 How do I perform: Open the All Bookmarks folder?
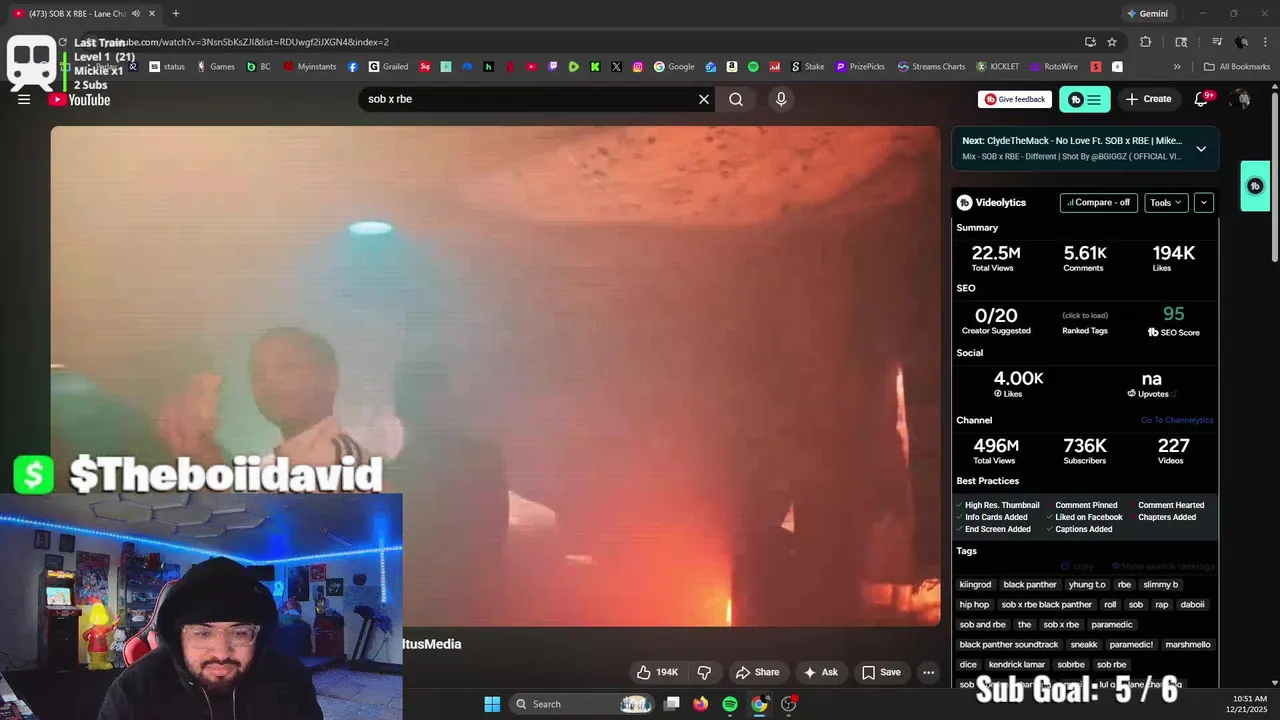point(1237,67)
